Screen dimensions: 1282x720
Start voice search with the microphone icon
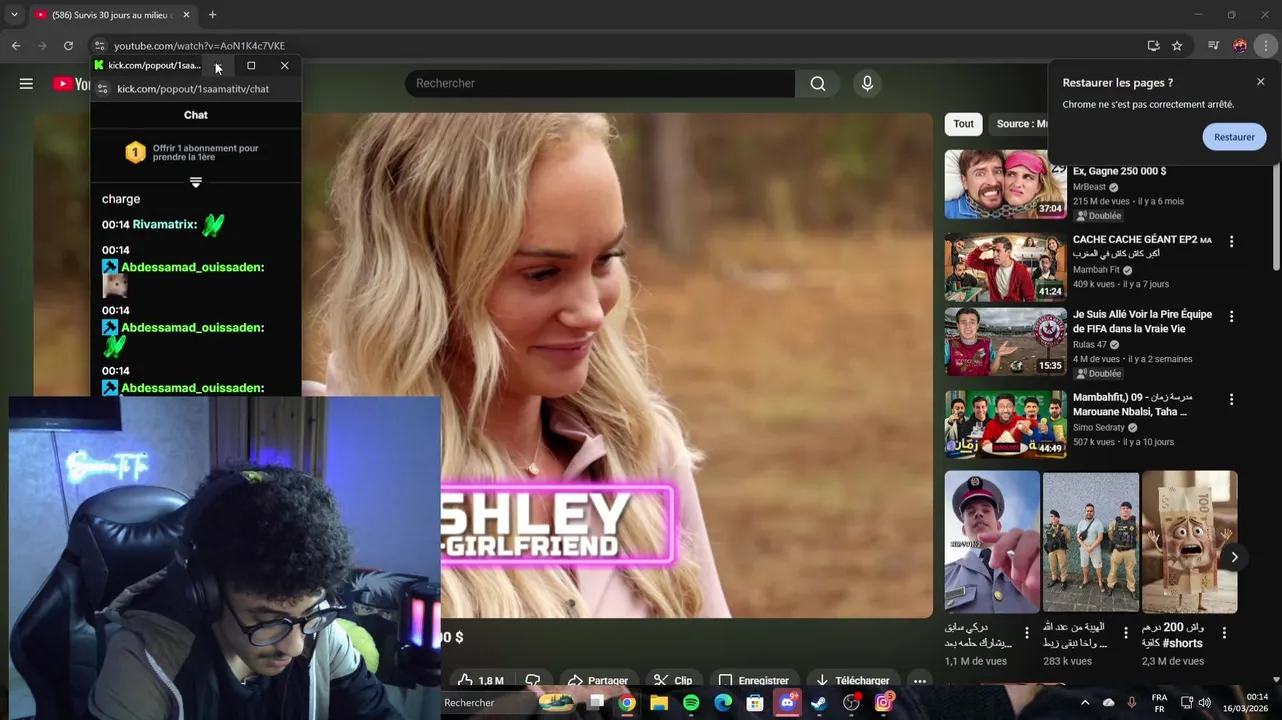point(867,84)
